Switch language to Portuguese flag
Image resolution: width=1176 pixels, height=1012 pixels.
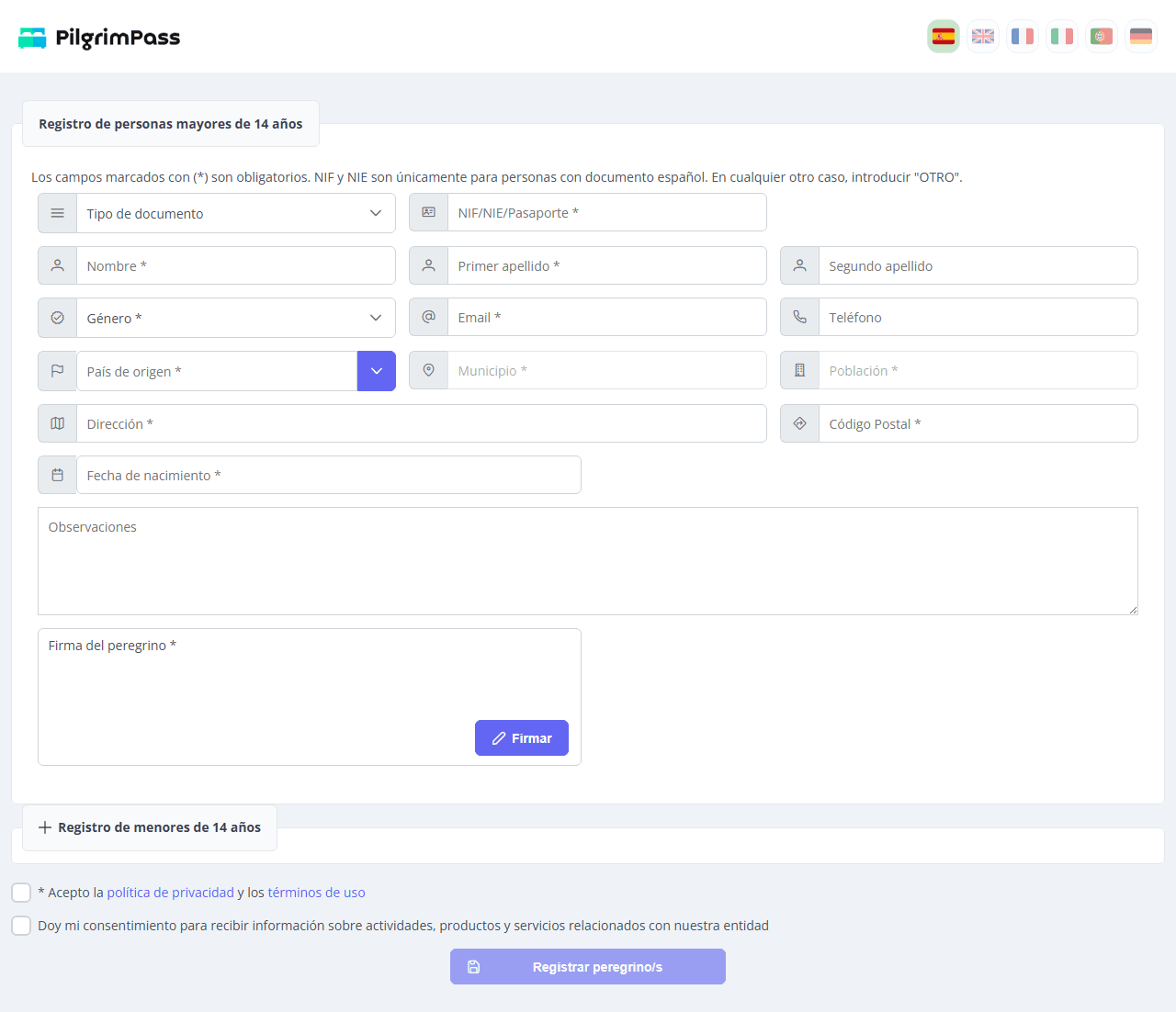coord(1102,37)
